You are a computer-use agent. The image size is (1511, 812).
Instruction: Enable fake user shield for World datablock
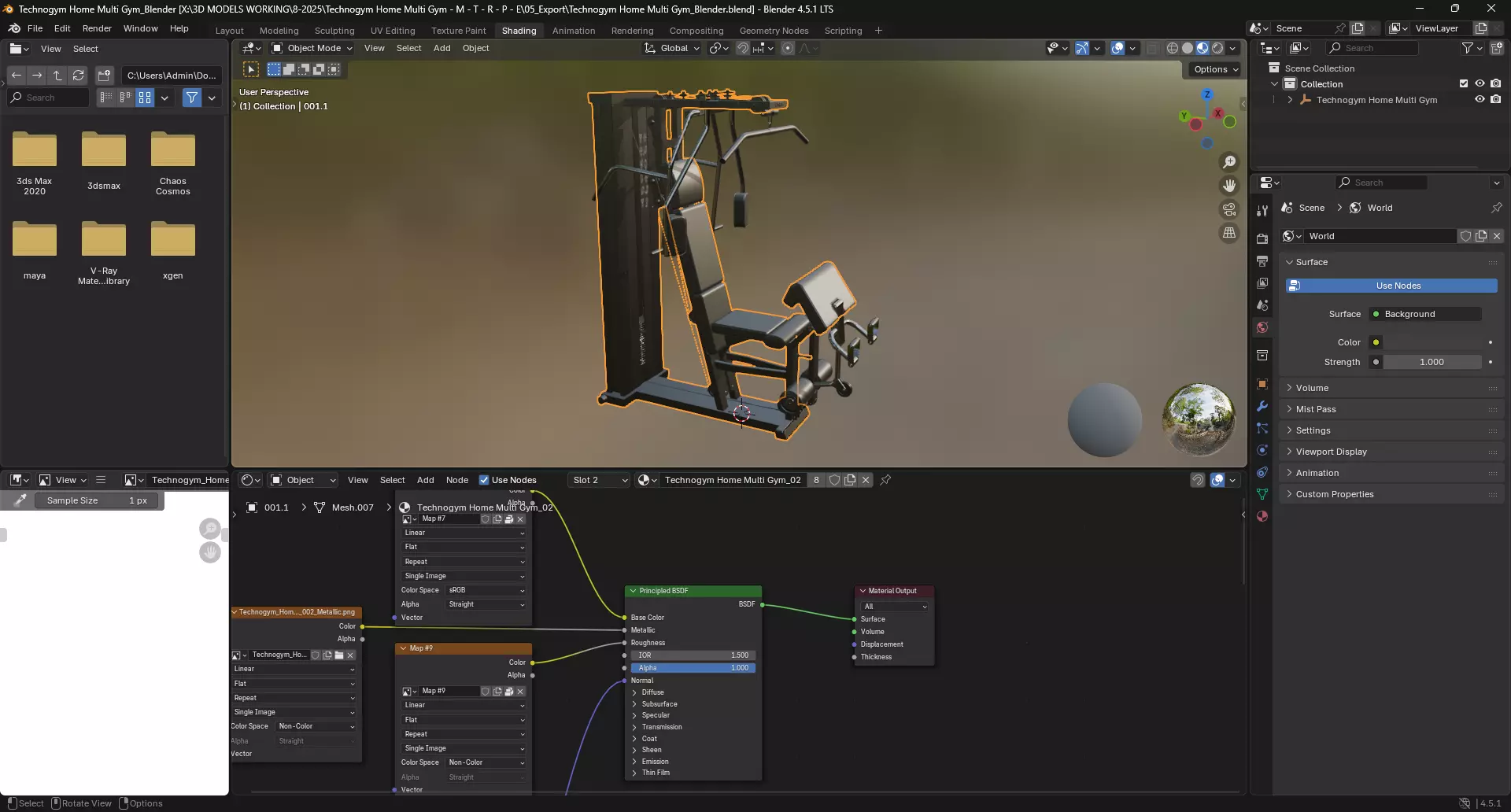[x=1465, y=236]
